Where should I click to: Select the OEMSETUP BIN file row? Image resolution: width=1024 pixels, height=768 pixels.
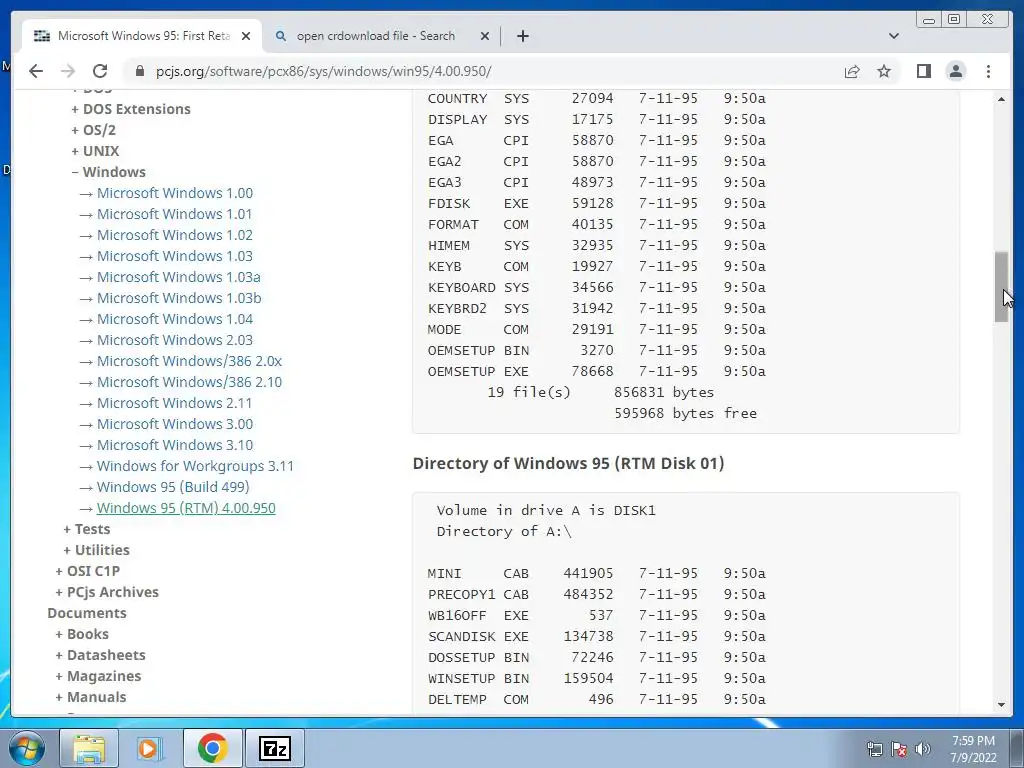(597, 350)
